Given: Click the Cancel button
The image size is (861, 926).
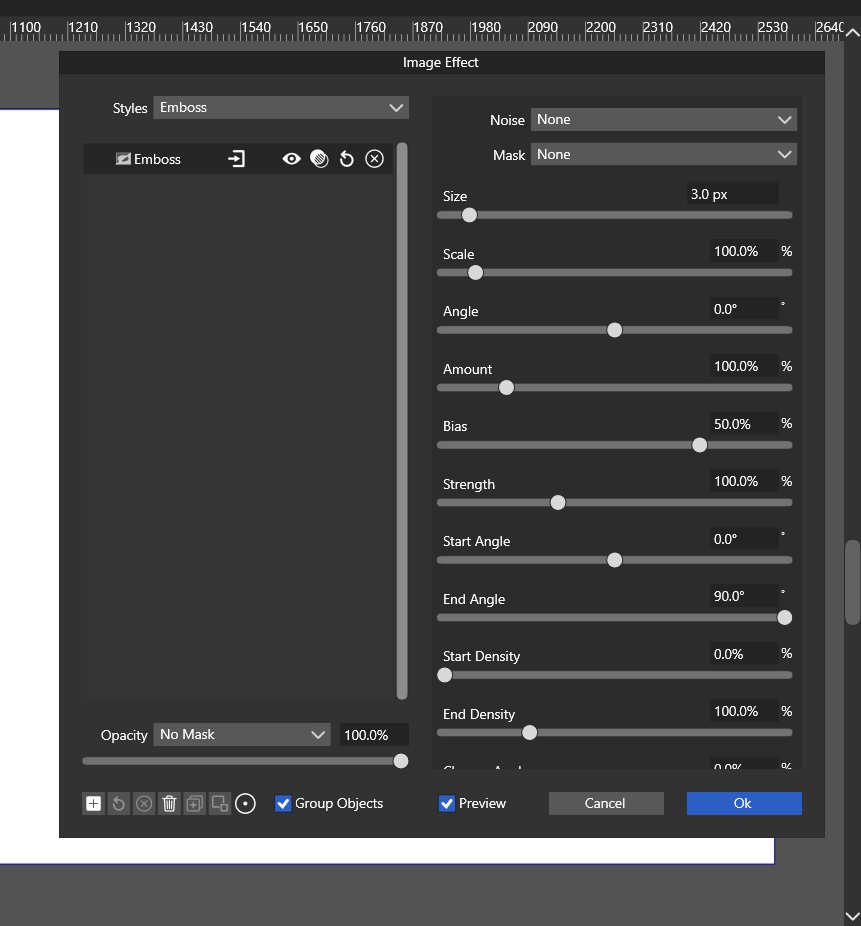Looking at the screenshot, I should point(605,803).
